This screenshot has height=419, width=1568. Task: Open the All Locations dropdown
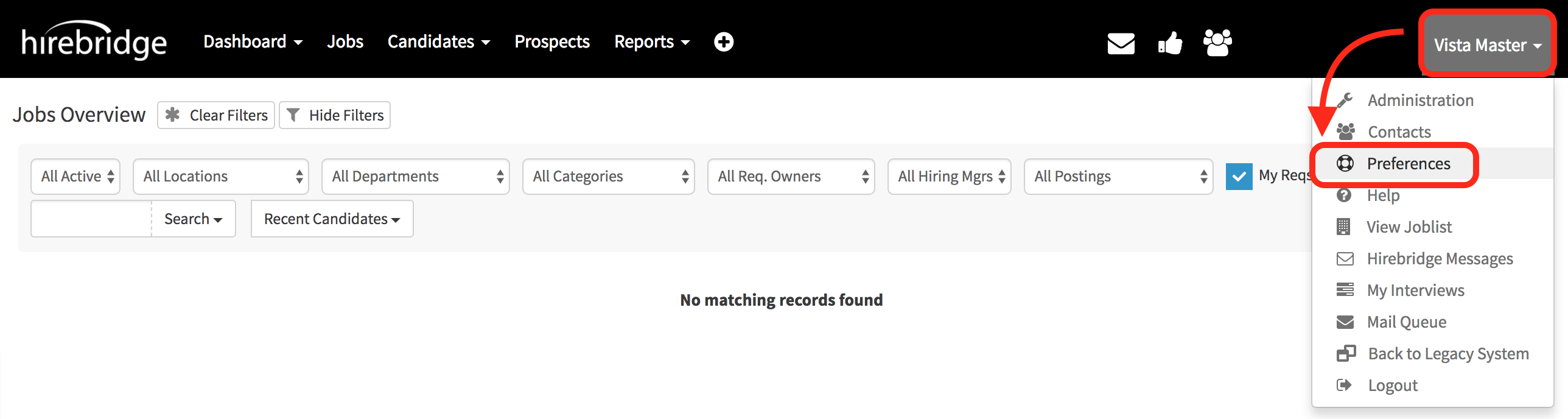point(221,177)
